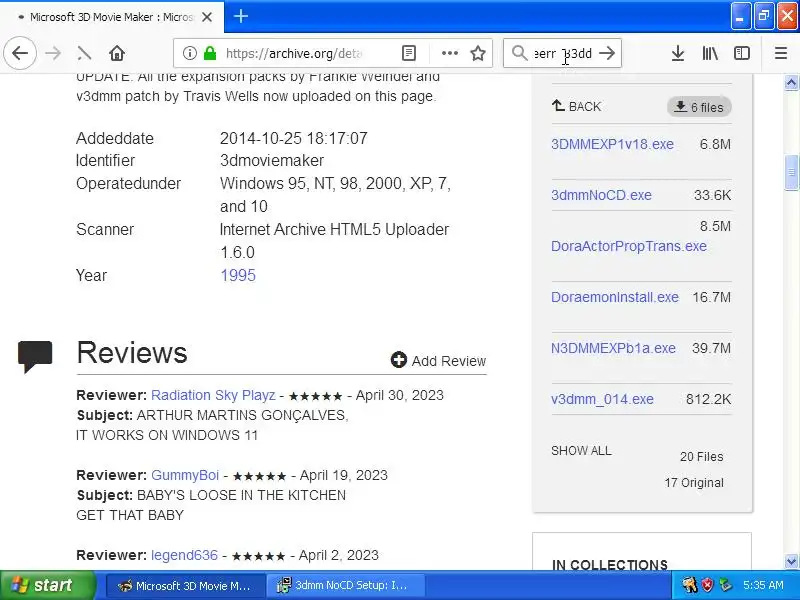The image size is (800, 600).
Task: Open the home page with the house icon
Action: [117, 53]
